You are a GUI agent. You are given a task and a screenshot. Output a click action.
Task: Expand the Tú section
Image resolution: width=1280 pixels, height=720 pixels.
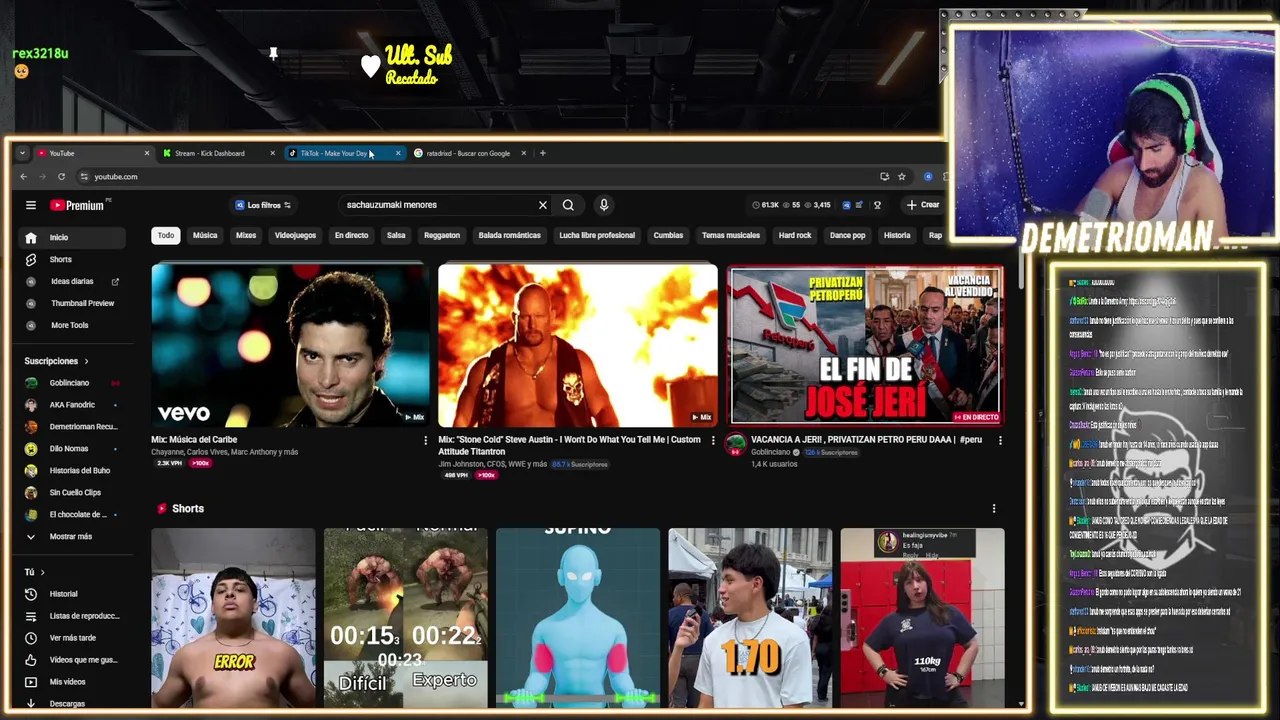[x=34, y=572]
